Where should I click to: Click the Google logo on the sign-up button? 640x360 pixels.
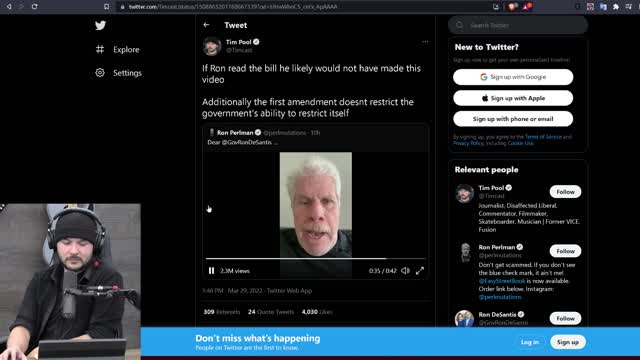click(x=484, y=77)
